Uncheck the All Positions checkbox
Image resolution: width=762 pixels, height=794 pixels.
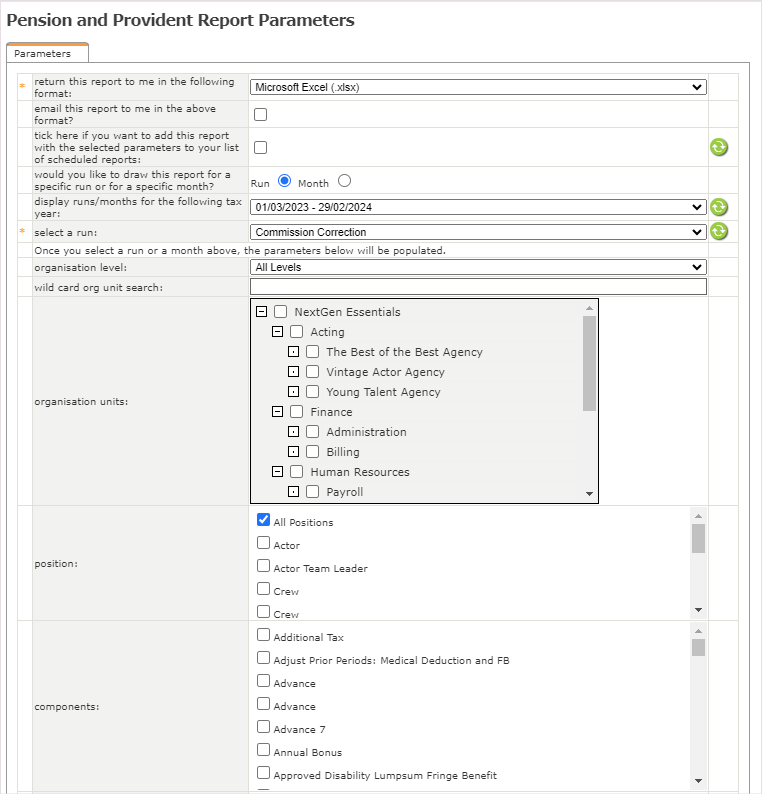(264, 520)
